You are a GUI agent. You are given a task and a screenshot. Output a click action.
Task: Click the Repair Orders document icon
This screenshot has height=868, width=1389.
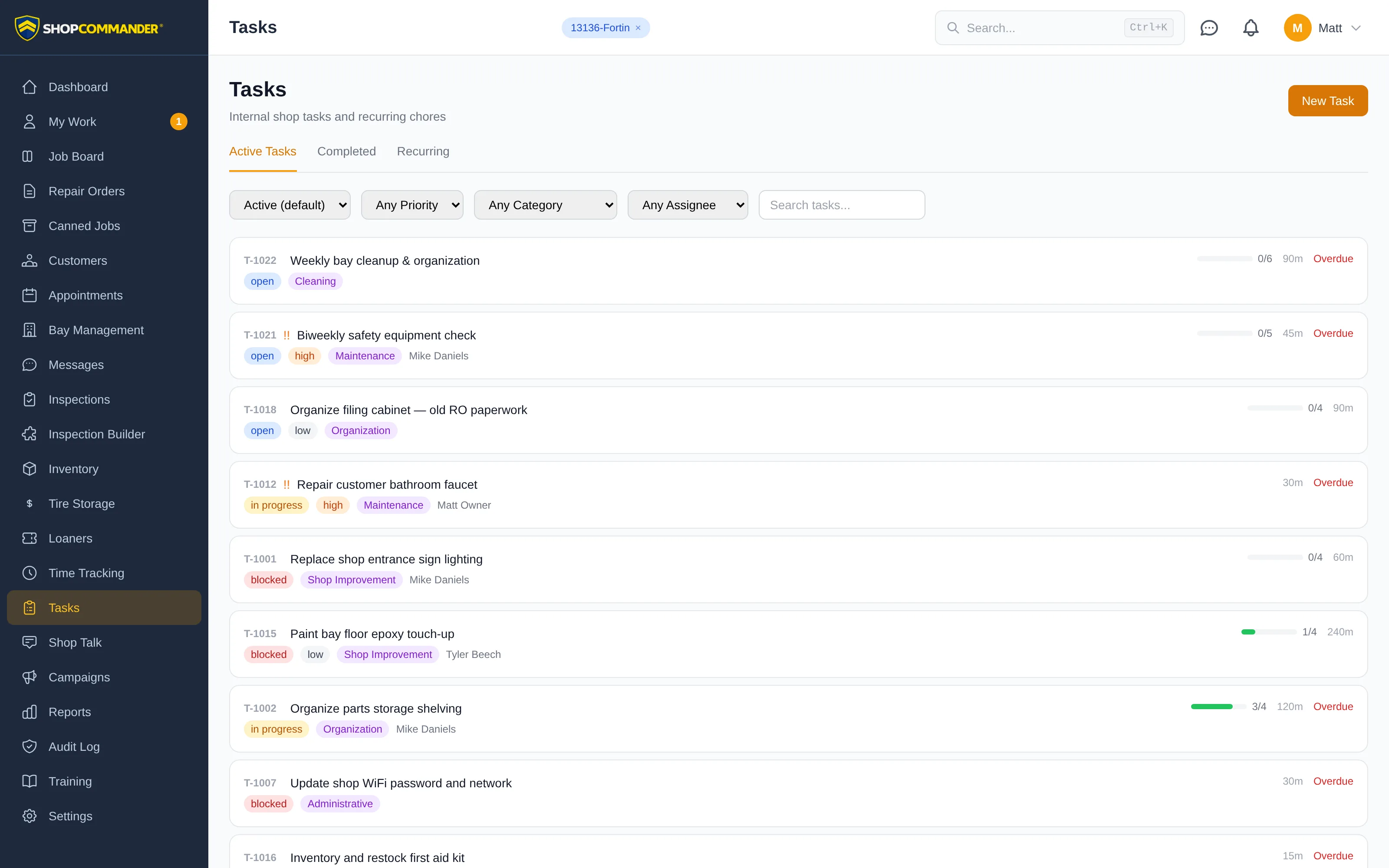pos(29,191)
